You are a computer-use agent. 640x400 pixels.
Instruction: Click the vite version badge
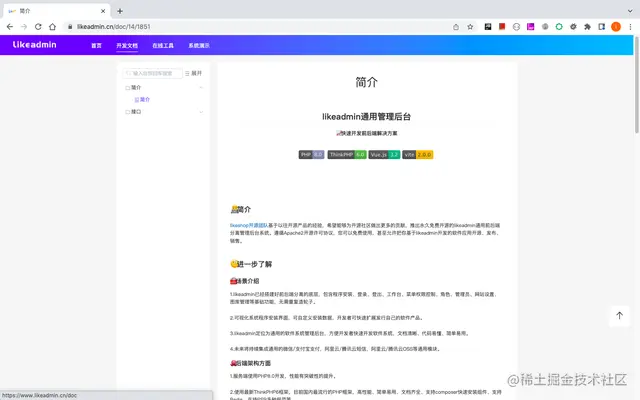tap(418, 154)
